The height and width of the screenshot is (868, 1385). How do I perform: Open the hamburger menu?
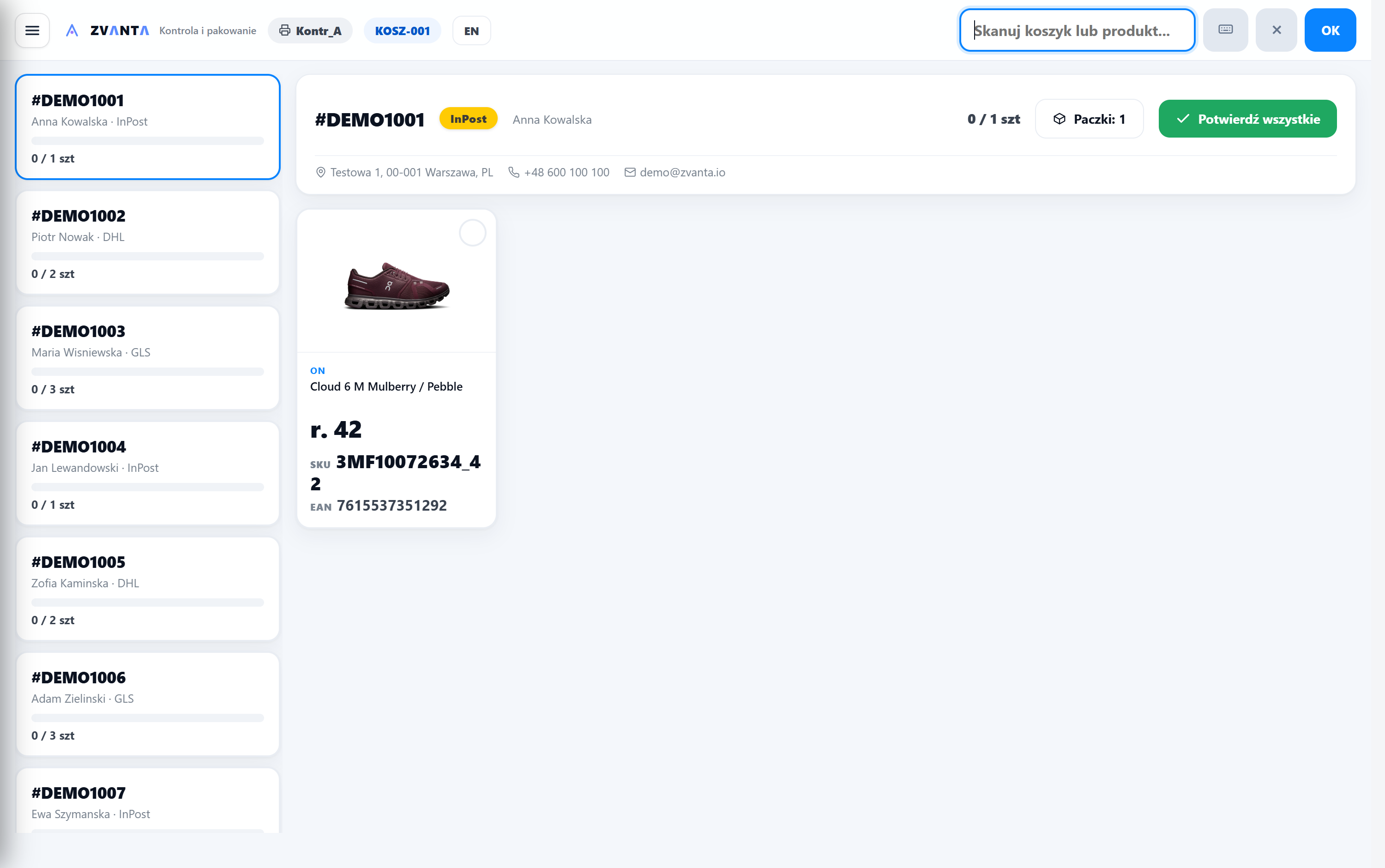[x=32, y=30]
